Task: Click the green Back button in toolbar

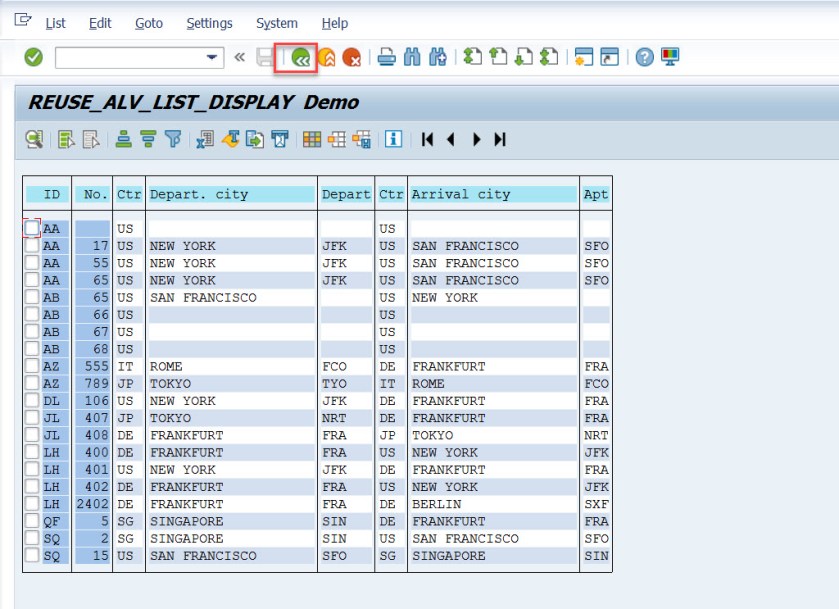Action: pyautogui.click(x=299, y=57)
